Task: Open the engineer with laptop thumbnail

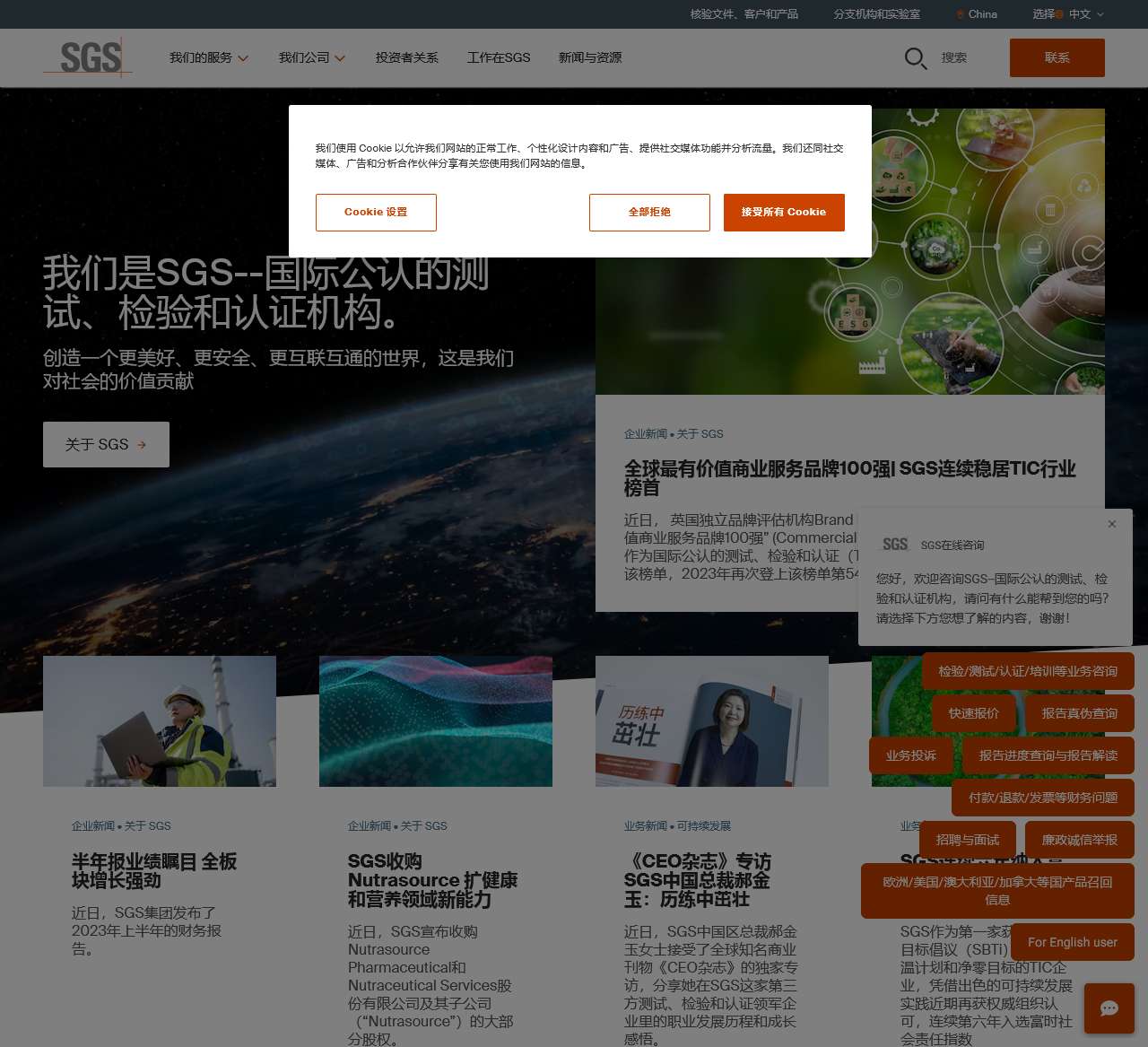Action: tap(160, 721)
